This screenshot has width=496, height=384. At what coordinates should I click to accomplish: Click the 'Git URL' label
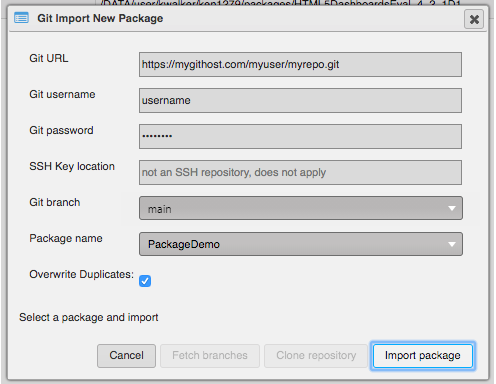[49, 58]
